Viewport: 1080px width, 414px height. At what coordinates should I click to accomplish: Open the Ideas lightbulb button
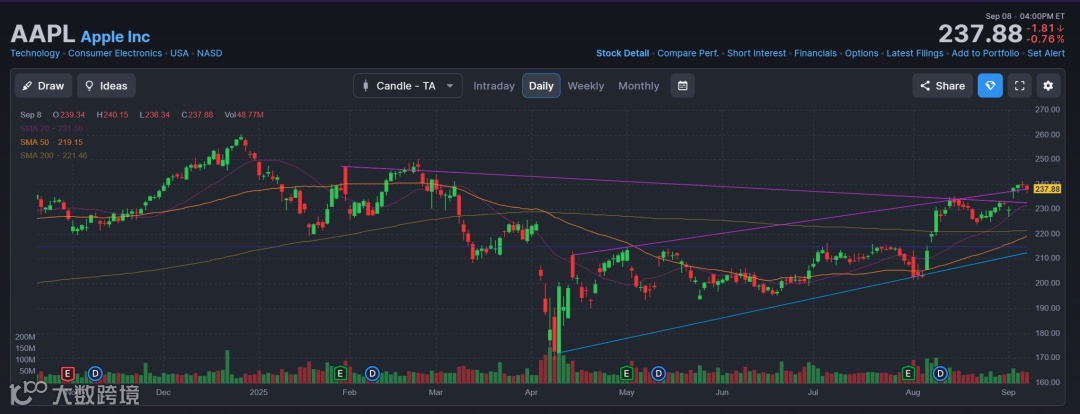click(106, 85)
